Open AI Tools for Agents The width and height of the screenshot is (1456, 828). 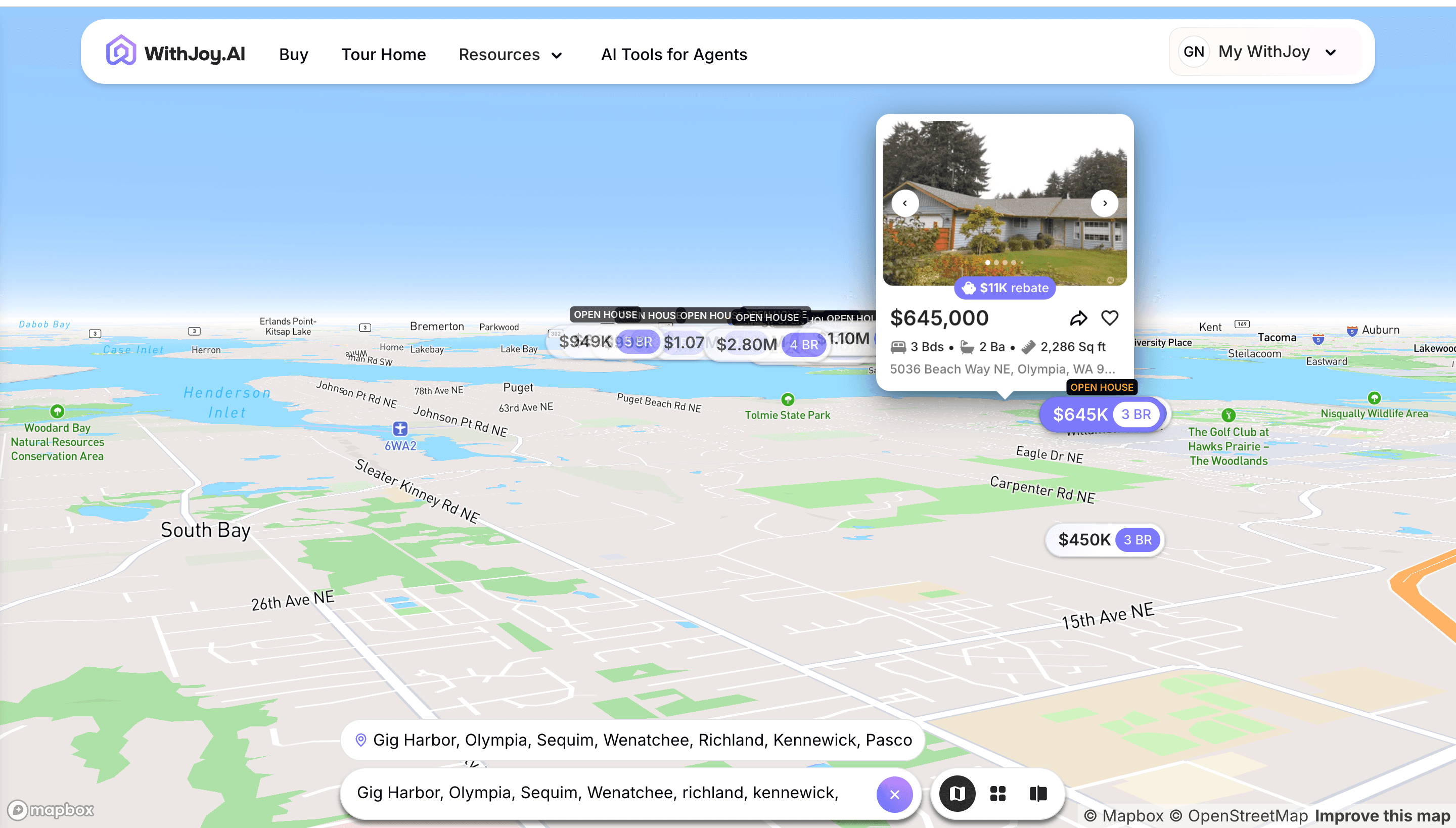click(x=674, y=55)
